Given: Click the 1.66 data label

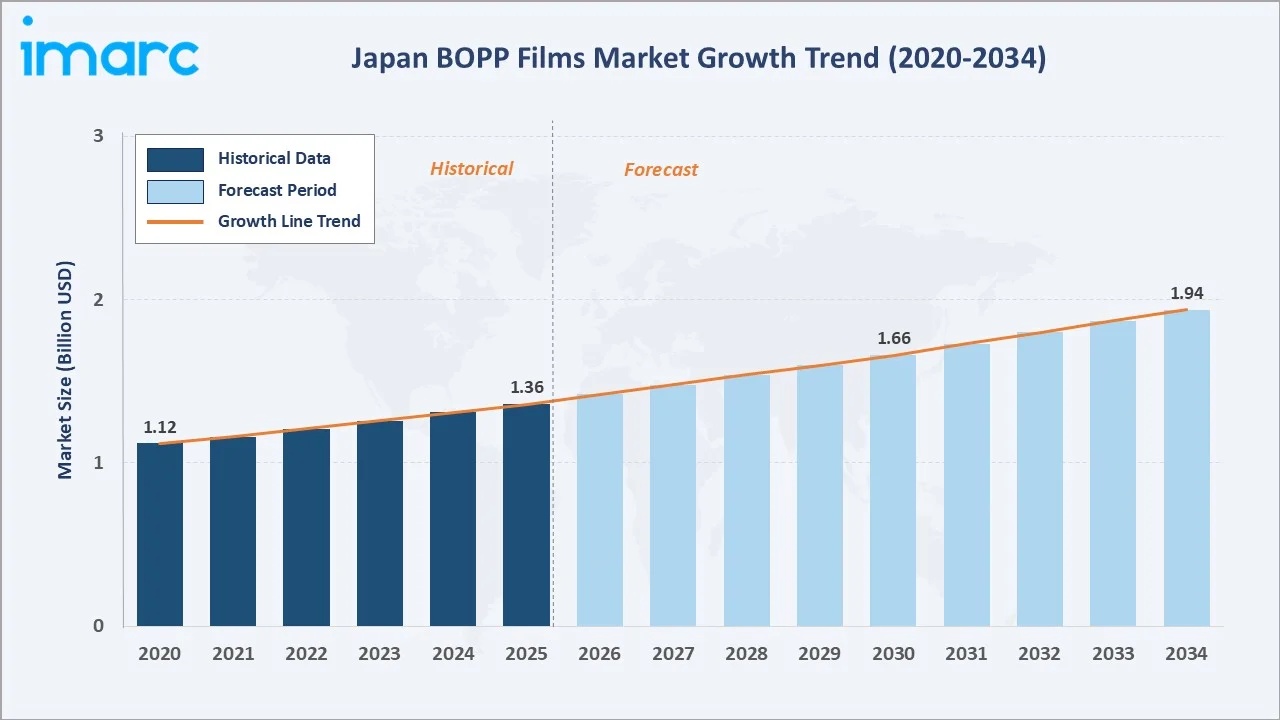Looking at the screenshot, I should coord(894,339).
